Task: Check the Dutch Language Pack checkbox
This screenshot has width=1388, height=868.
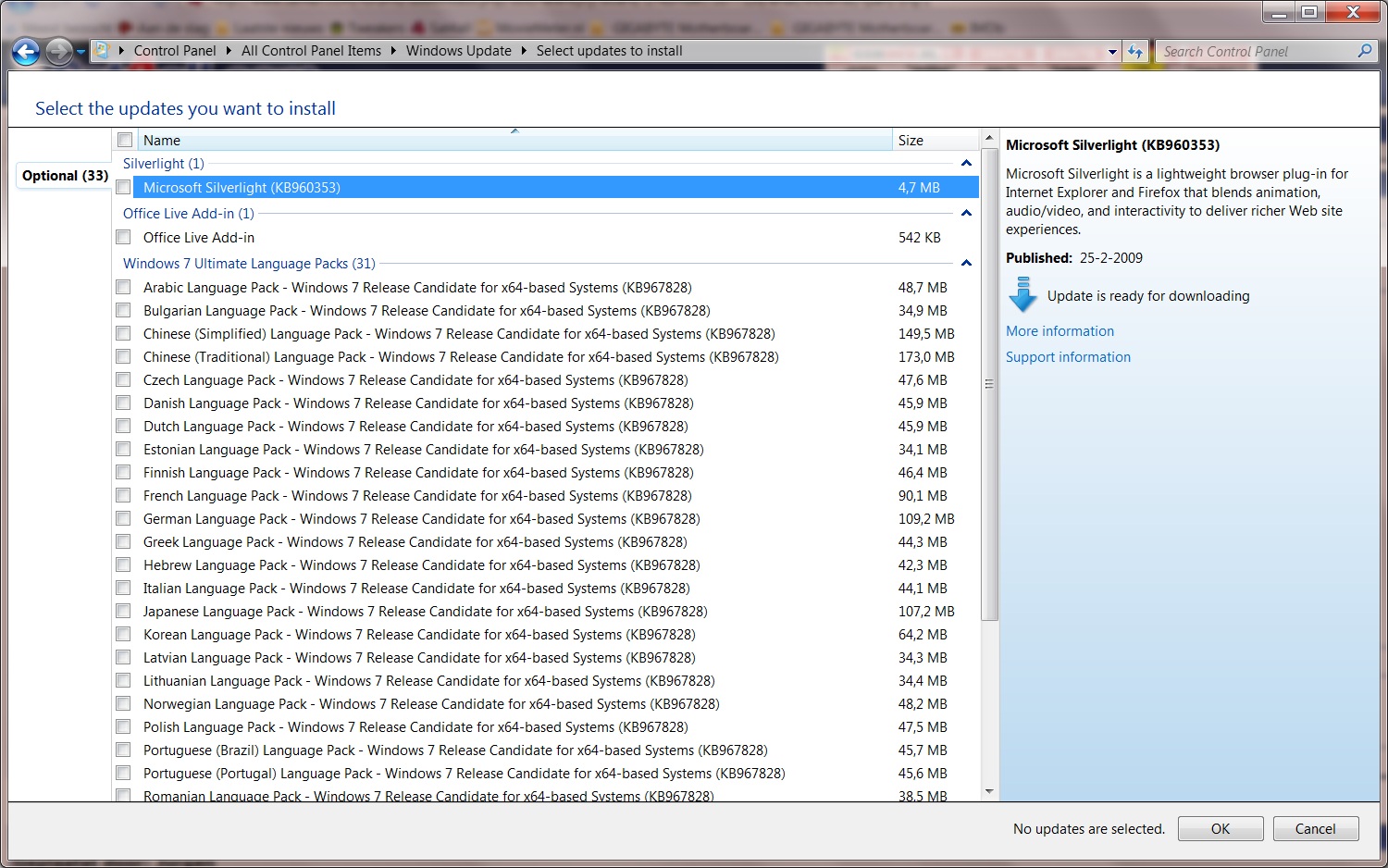Action: [123, 426]
